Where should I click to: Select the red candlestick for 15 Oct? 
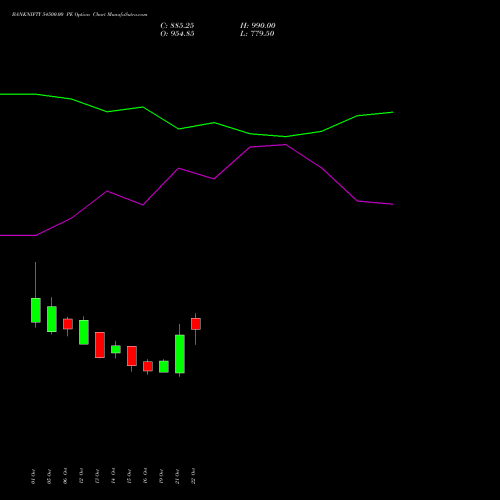pyautogui.click(x=132, y=356)
